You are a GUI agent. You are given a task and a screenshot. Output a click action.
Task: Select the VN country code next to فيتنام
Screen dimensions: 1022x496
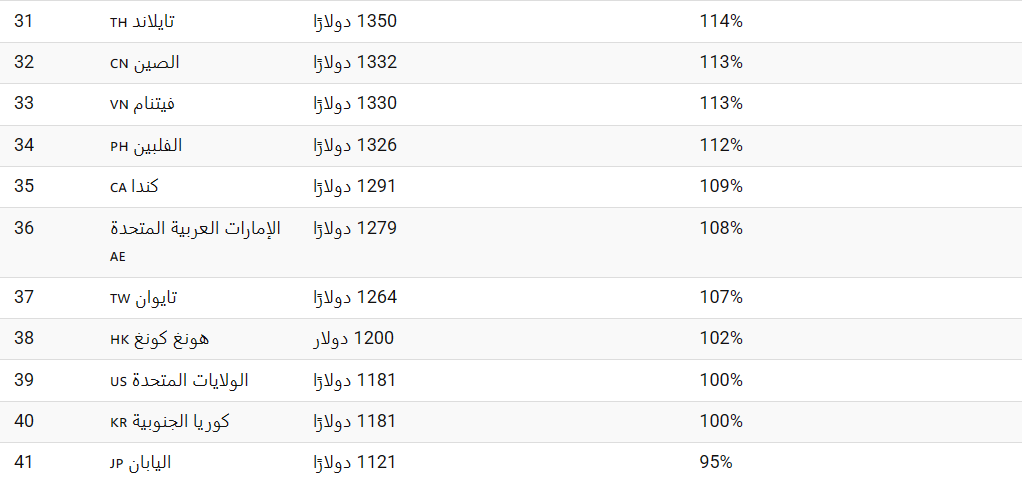(119, 105)
